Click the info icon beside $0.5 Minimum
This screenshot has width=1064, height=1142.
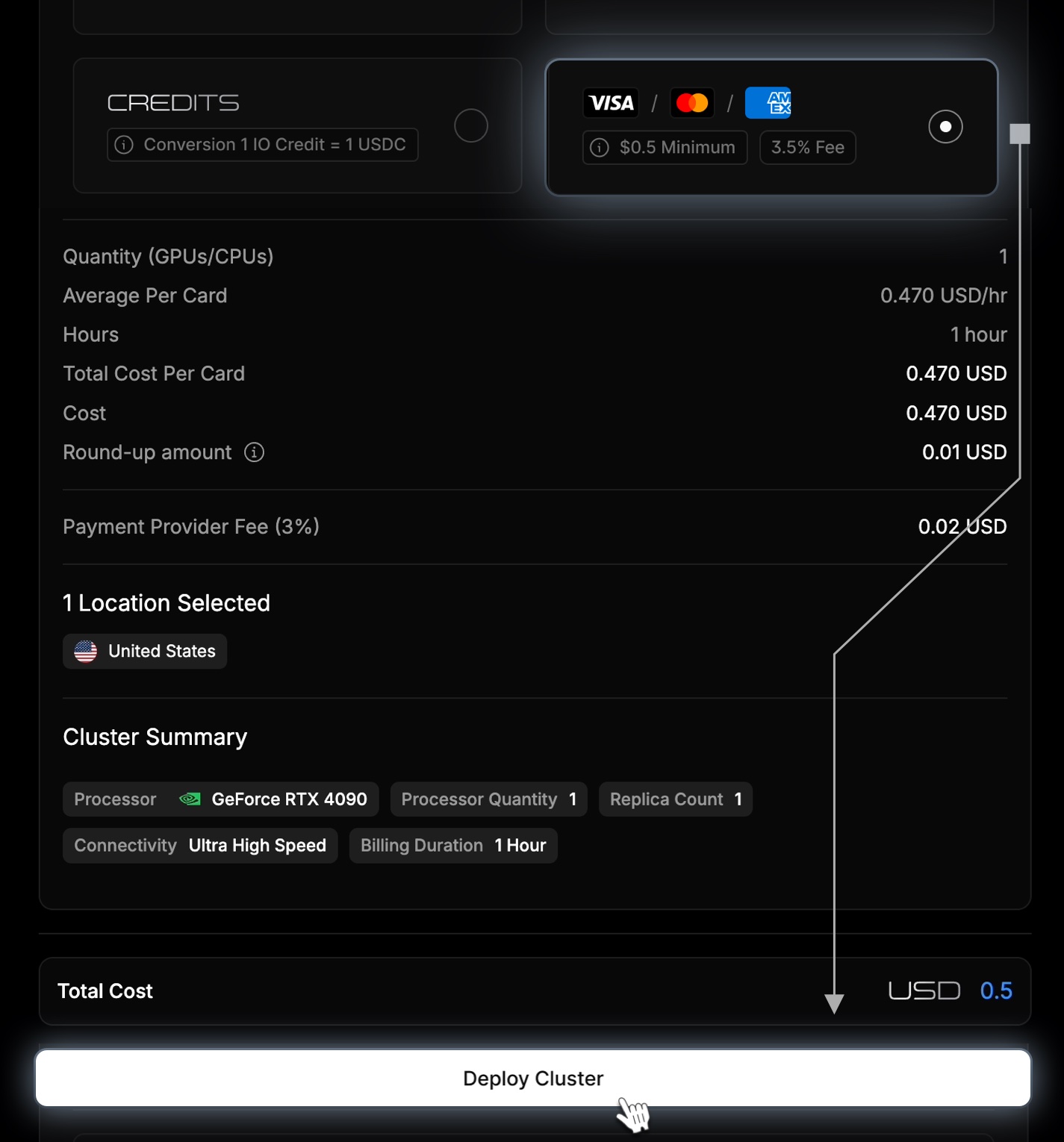coord(600,148)
